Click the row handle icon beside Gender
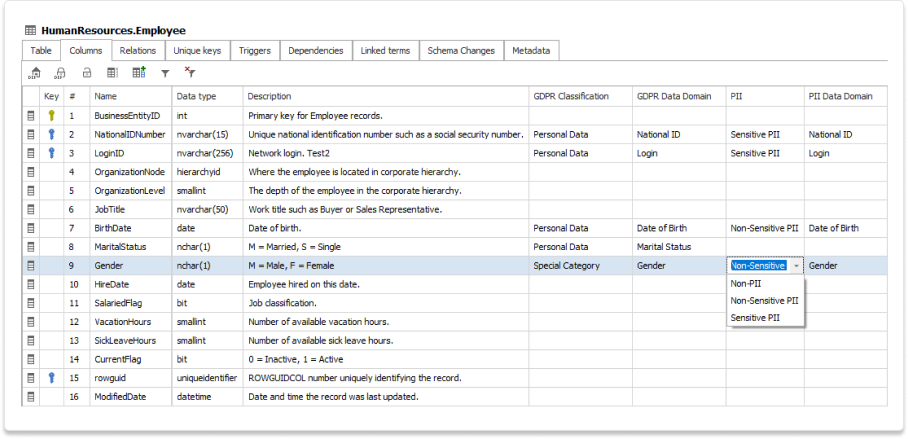This screenshot has width=908, height=439. pos(31,266)
